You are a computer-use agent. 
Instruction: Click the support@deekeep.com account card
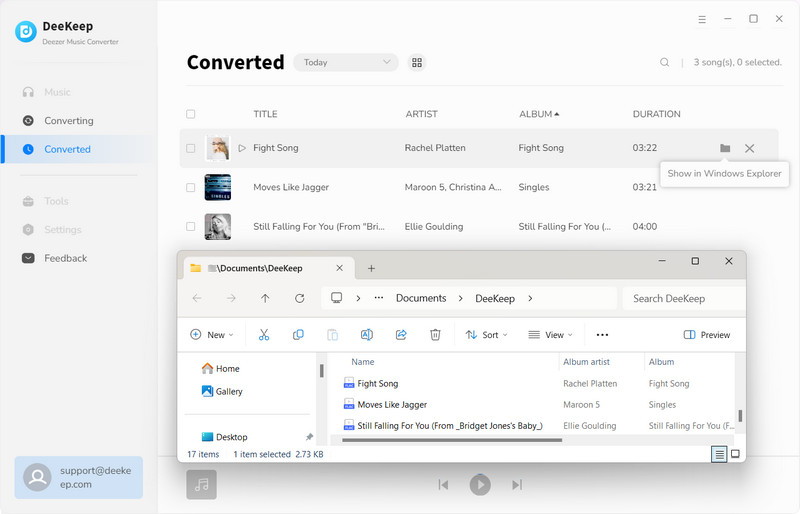coord(79,477)
